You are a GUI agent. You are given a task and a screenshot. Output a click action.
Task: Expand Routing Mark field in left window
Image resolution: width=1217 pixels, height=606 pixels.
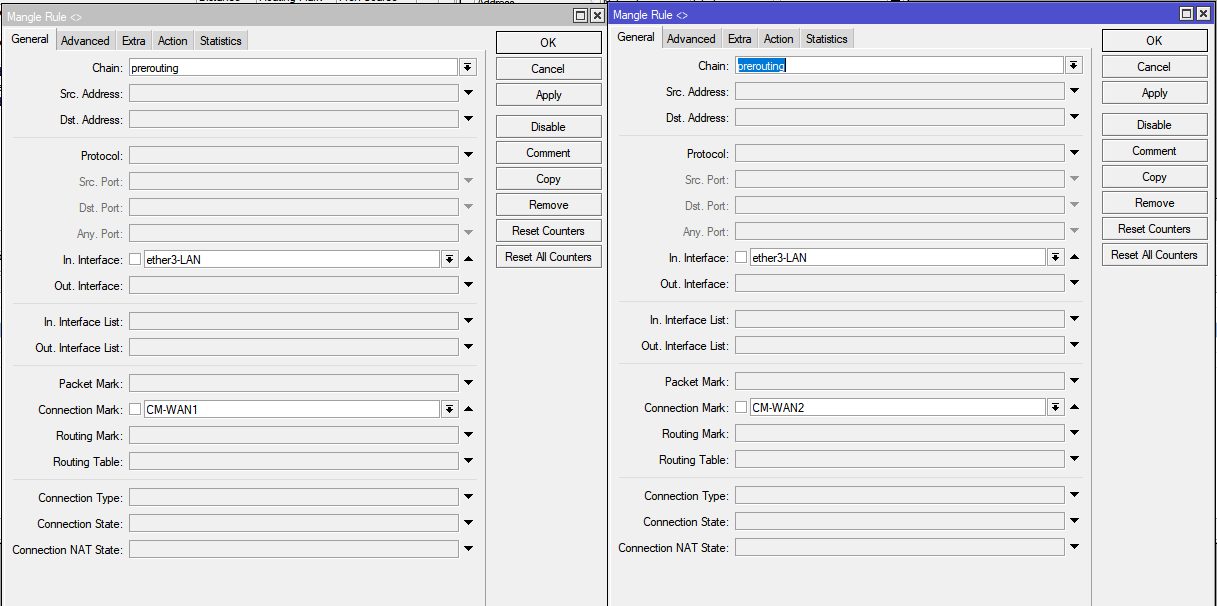pos(468,436)
